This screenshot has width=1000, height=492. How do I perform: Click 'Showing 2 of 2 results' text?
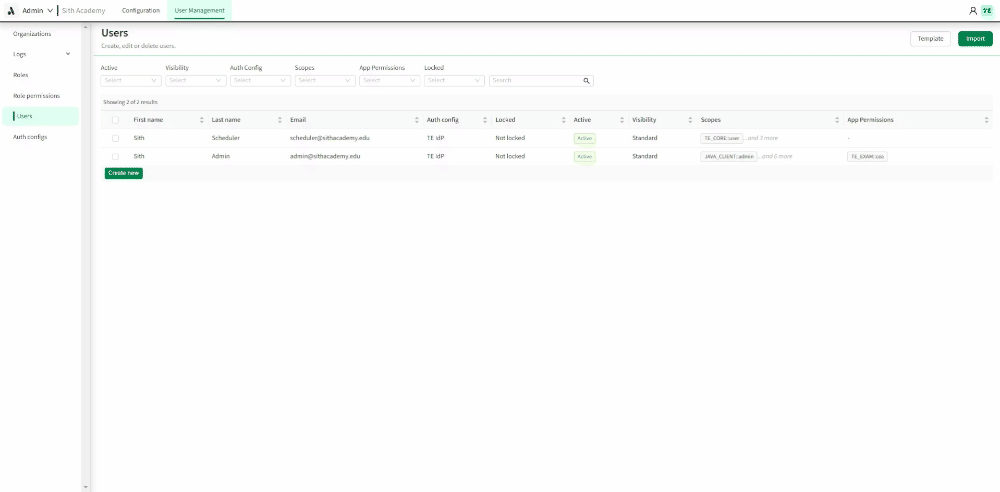coord(131,102)
